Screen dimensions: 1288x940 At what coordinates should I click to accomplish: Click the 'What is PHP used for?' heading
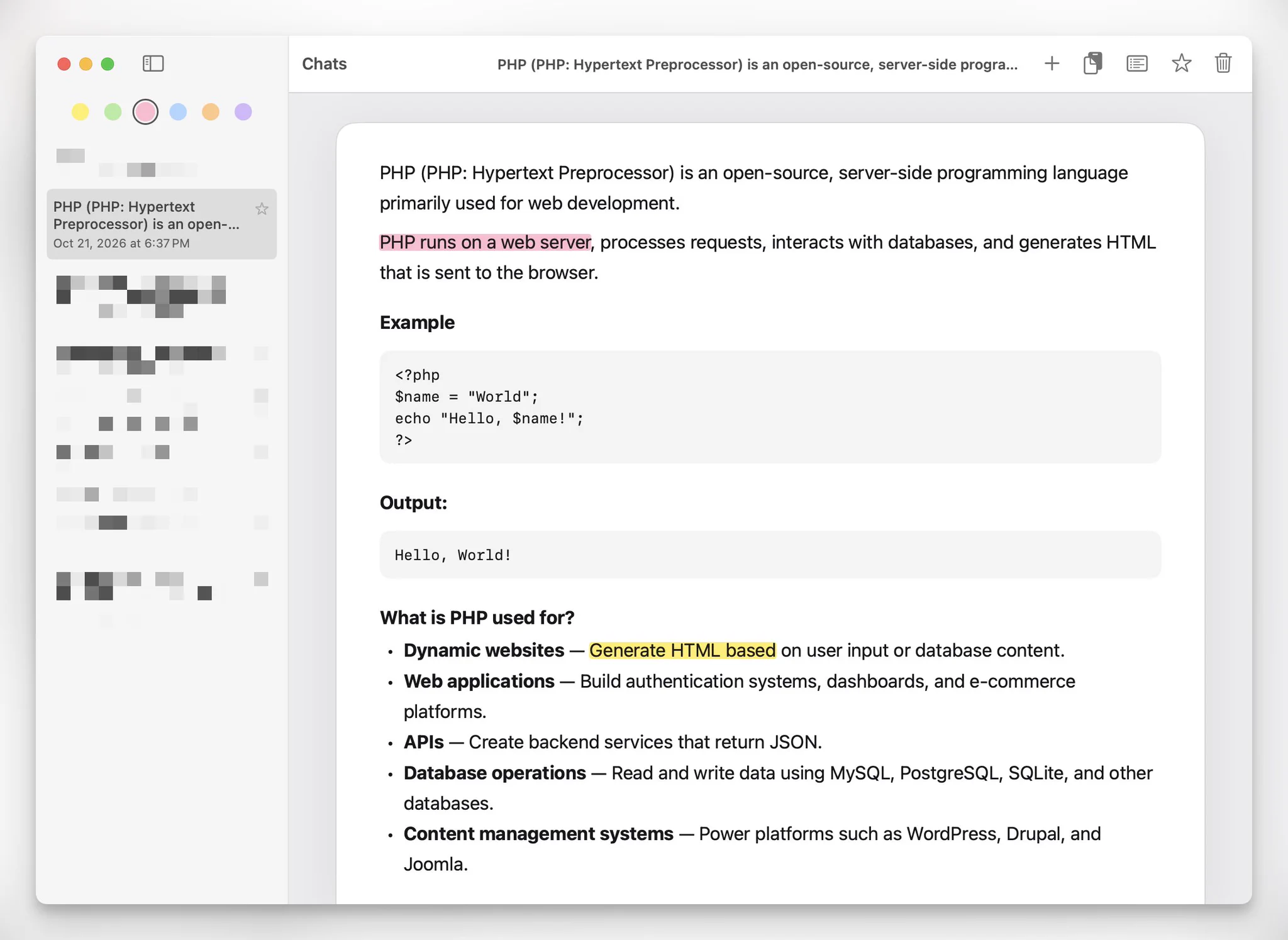click(x=477, y=618)
